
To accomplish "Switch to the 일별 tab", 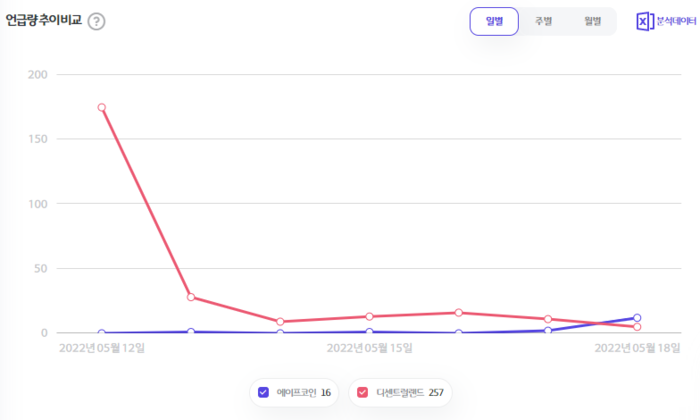I will click(x=494, y=21).
